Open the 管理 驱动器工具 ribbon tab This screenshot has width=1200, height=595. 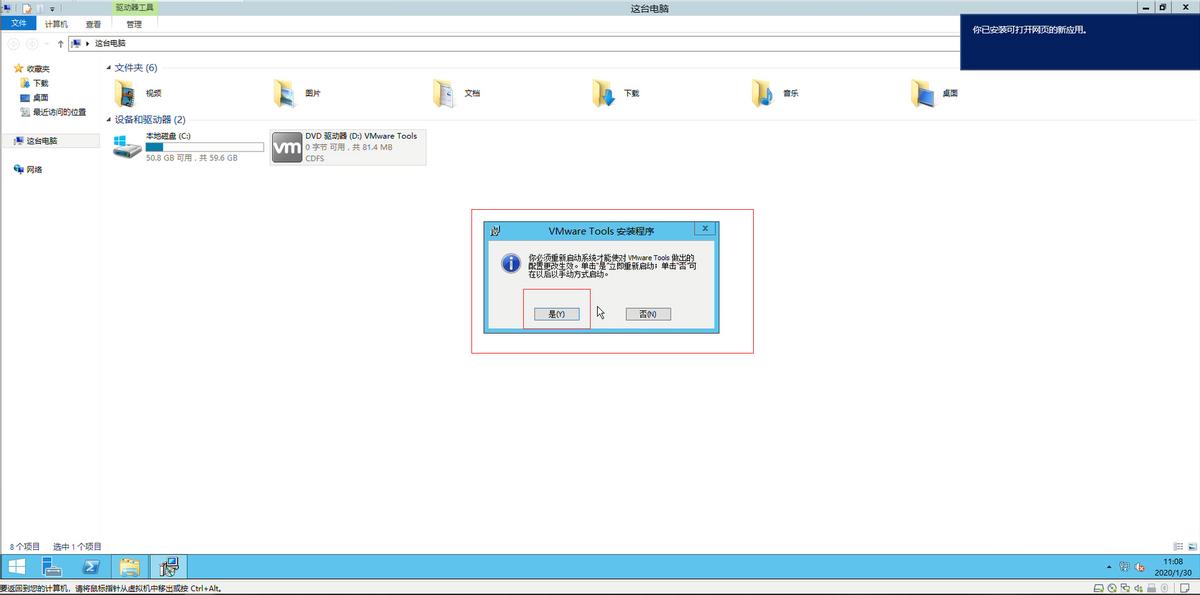(132, 25)
